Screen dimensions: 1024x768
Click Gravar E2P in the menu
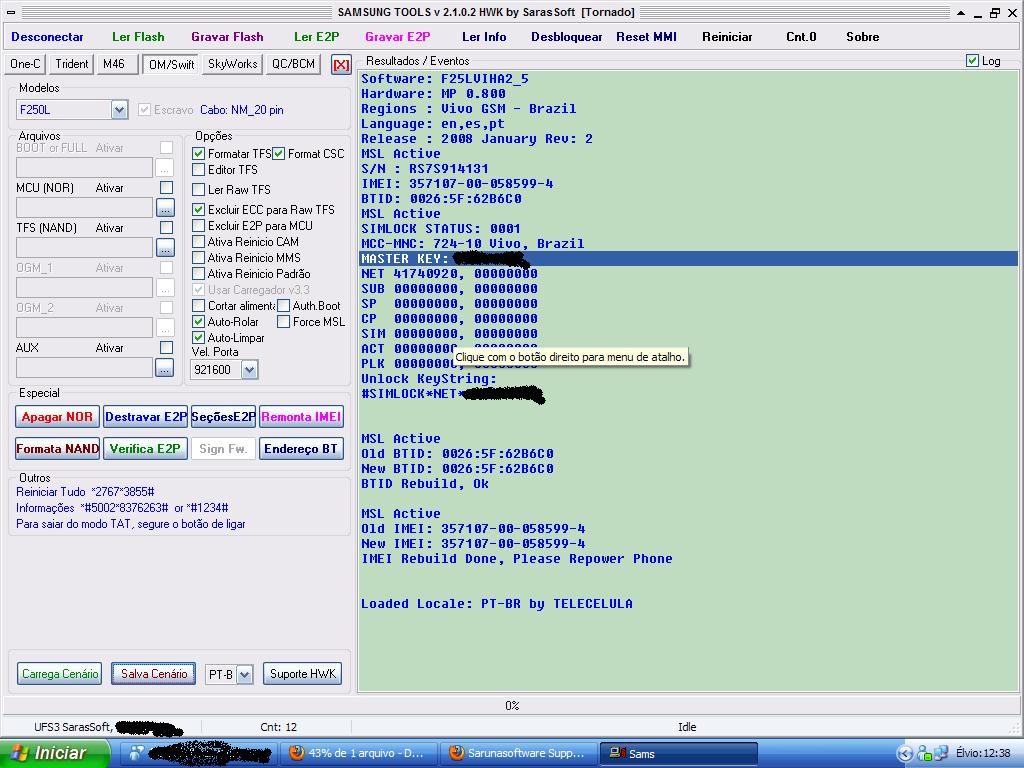[x=398, y=37]
